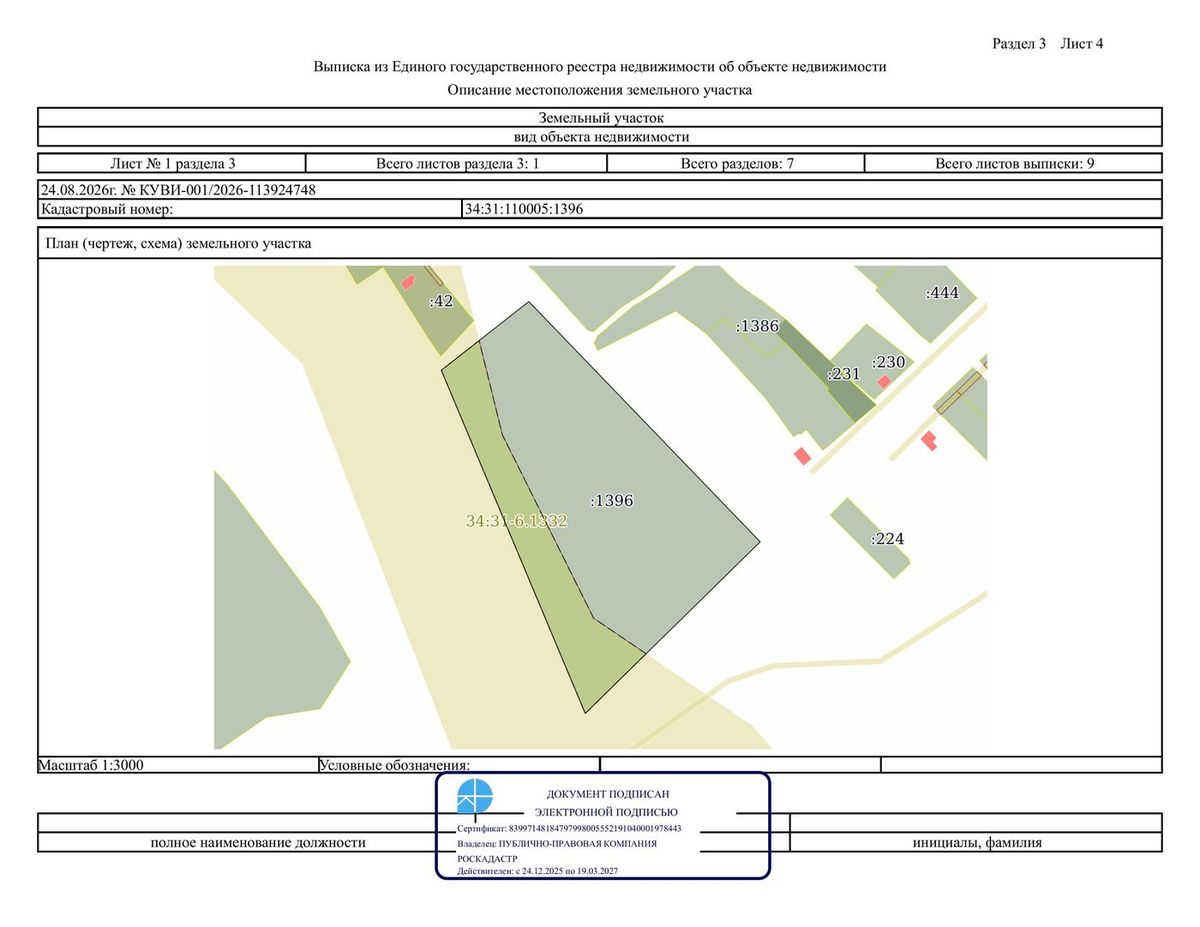The height and width of the screenshot is (927, 1200).
Task: Click zone label '34:31-6.1332' on the map
Action: tap(517, 521)
